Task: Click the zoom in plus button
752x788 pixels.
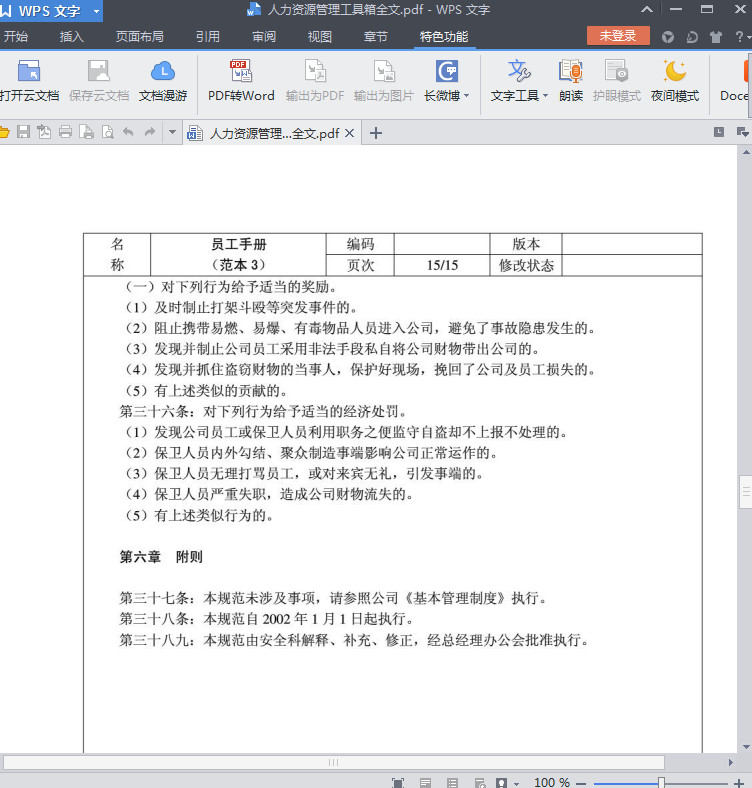Action: [738, 783]
